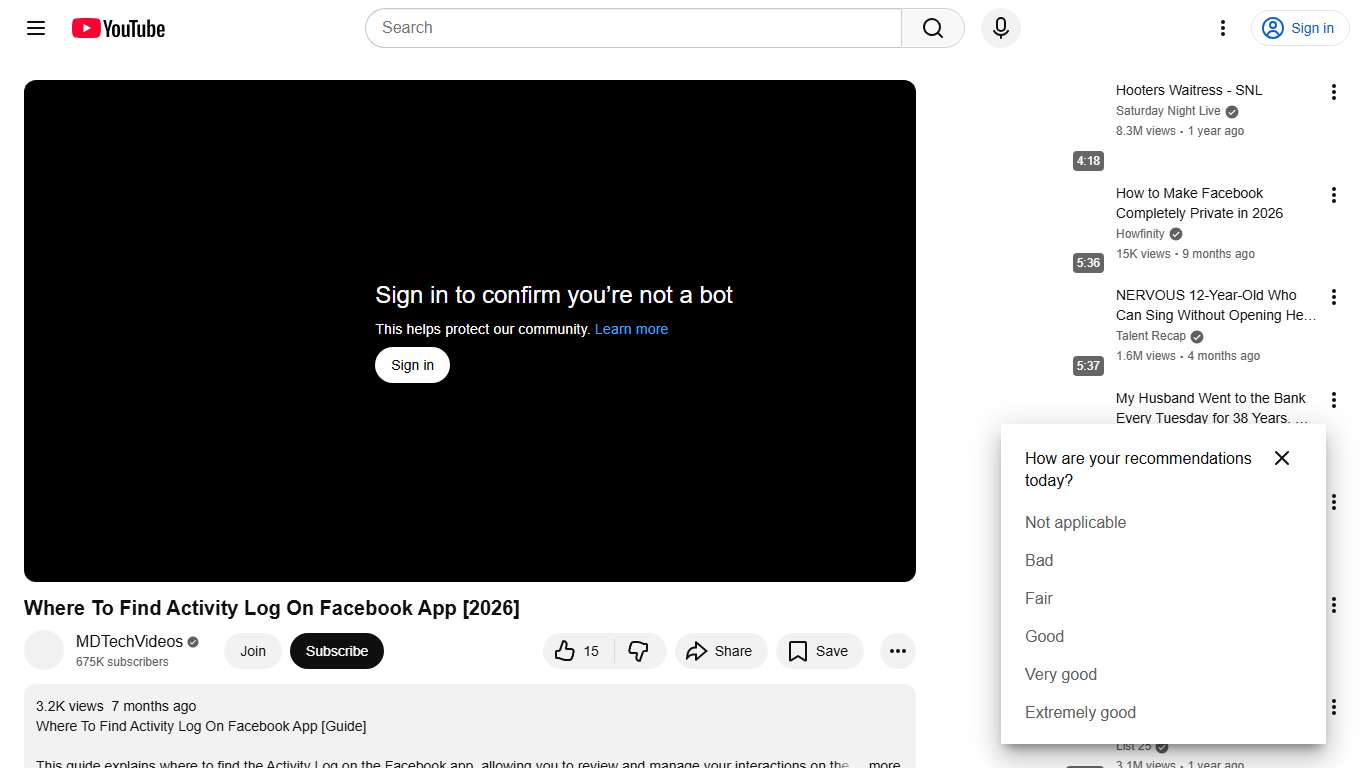The height and width of the screenshot is (768, 1366).
Task: Open the Sign in account icon top right
Action: point(1300,28)
